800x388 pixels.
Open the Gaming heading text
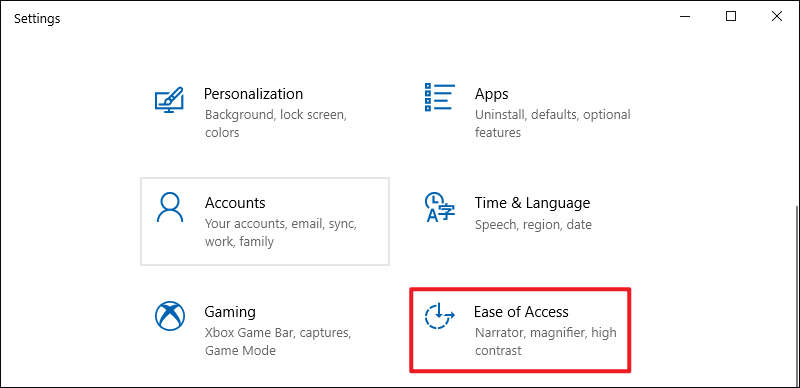230,312
